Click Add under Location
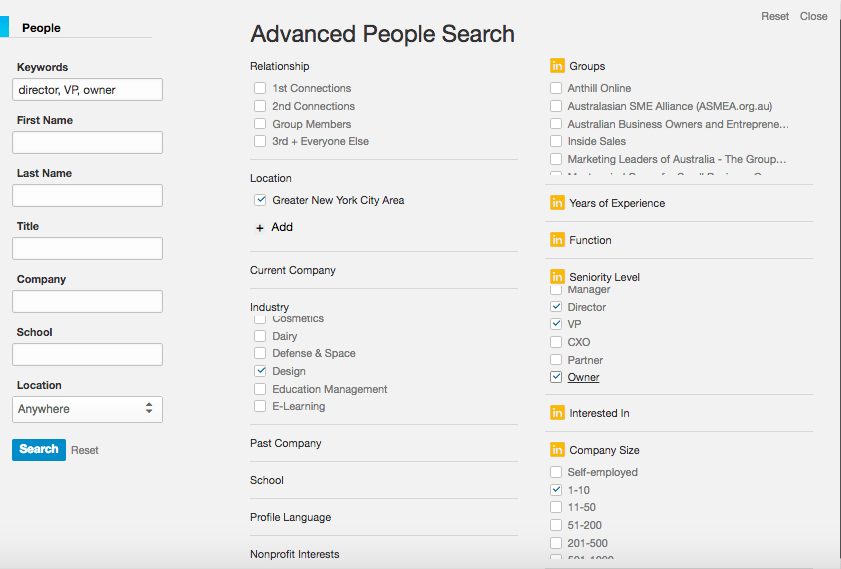The image size is (841, 569). pos(282,227)
